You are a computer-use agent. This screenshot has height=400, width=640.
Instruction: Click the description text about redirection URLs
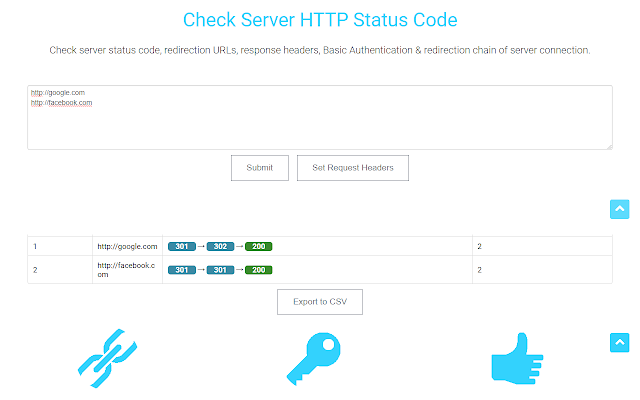coord(320,50)
